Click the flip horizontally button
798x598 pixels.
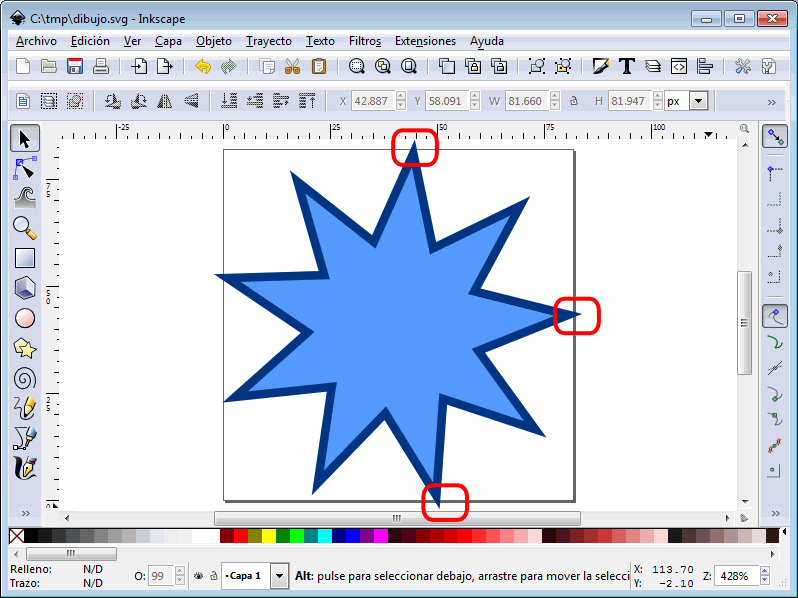(164, 101)
